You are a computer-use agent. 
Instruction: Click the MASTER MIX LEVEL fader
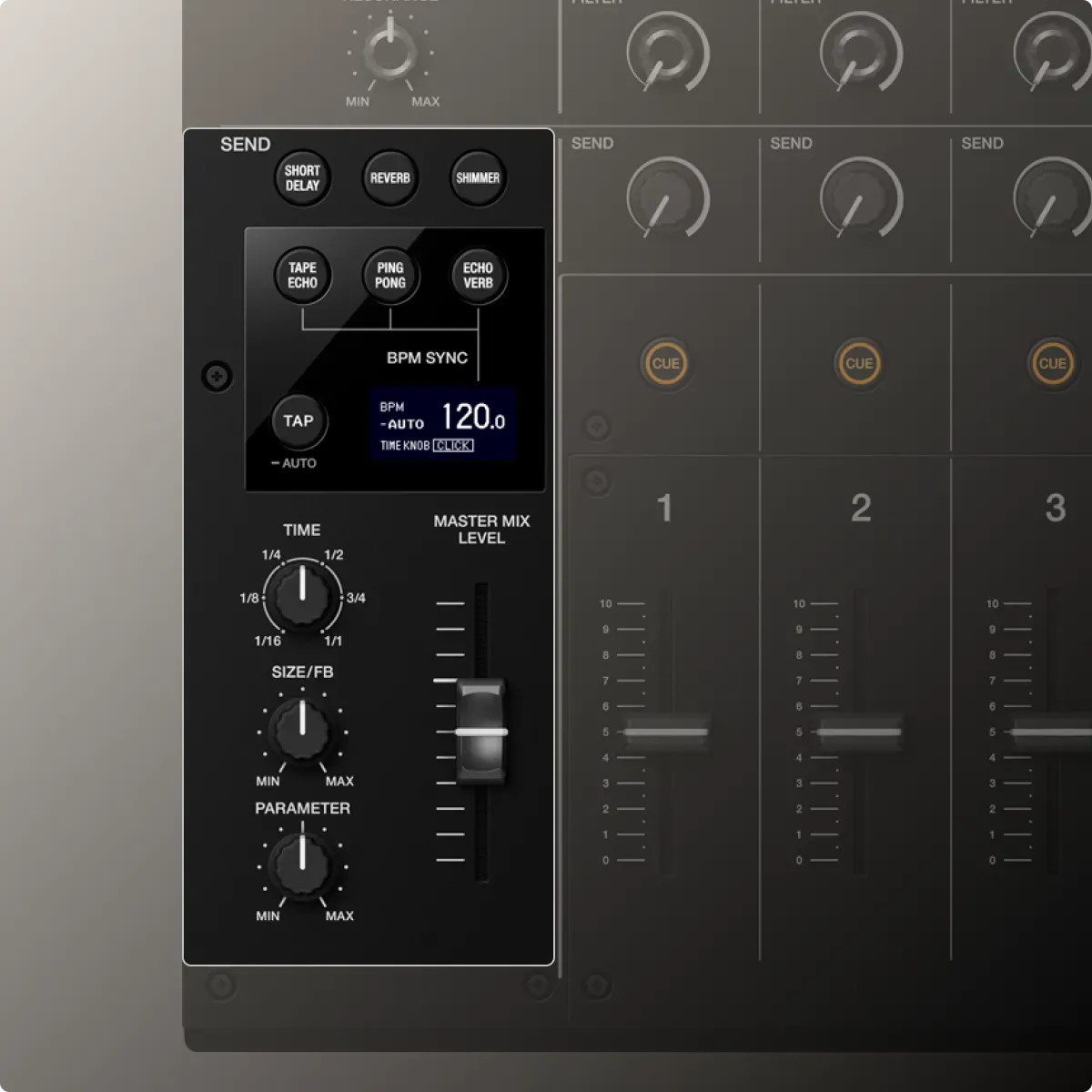481,730
